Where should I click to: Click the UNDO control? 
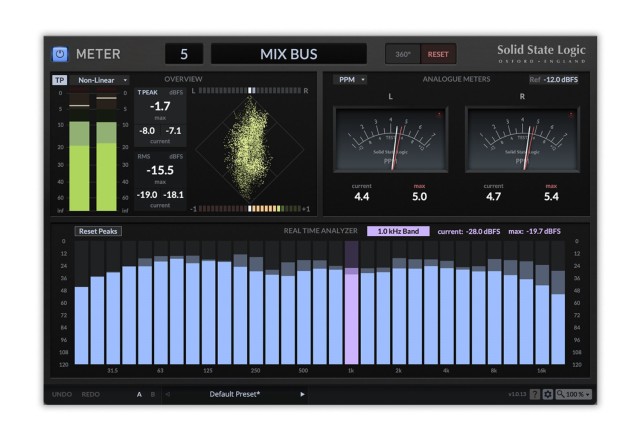point(62,394)
